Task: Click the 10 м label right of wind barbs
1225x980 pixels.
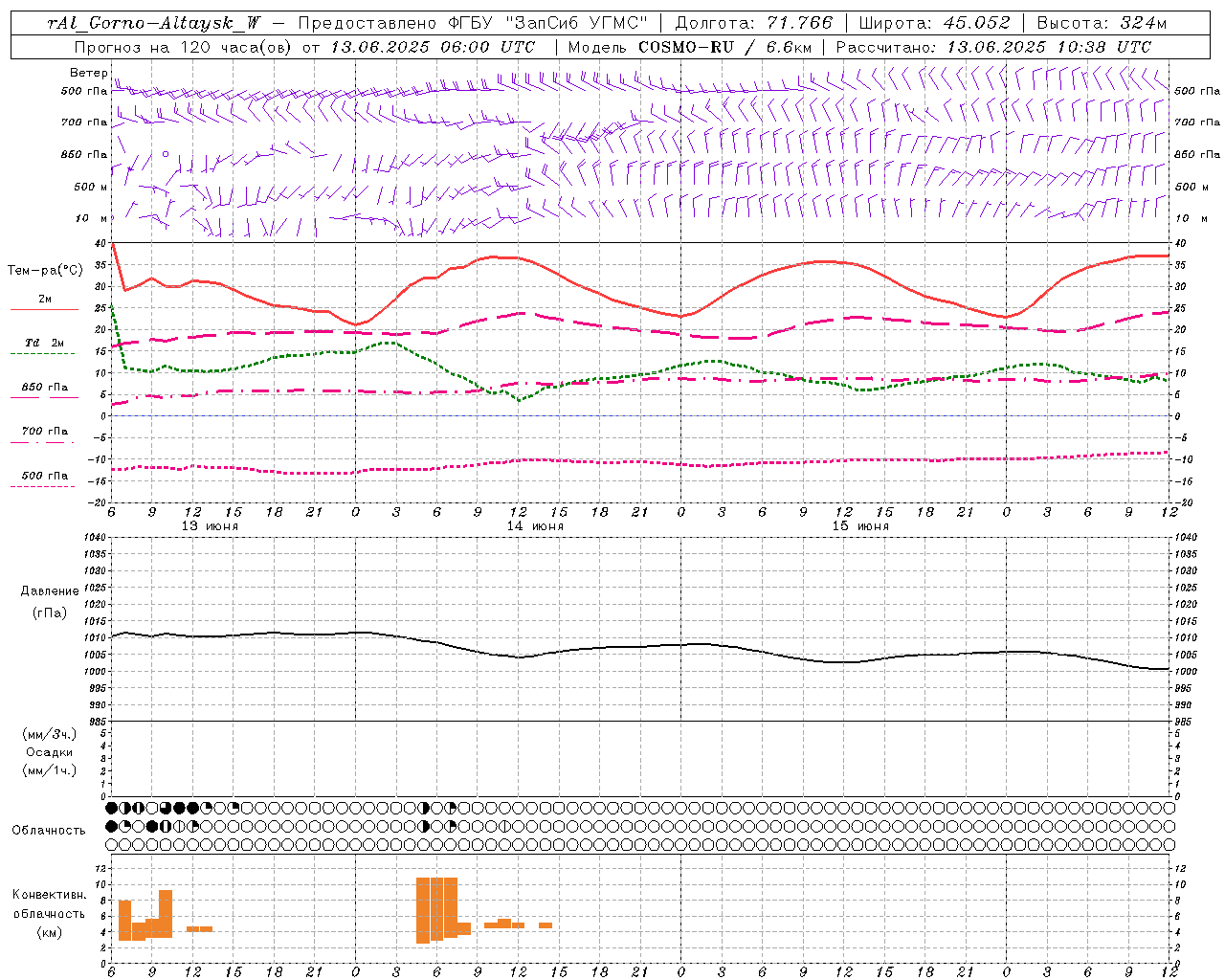Action: (1191, 218)
